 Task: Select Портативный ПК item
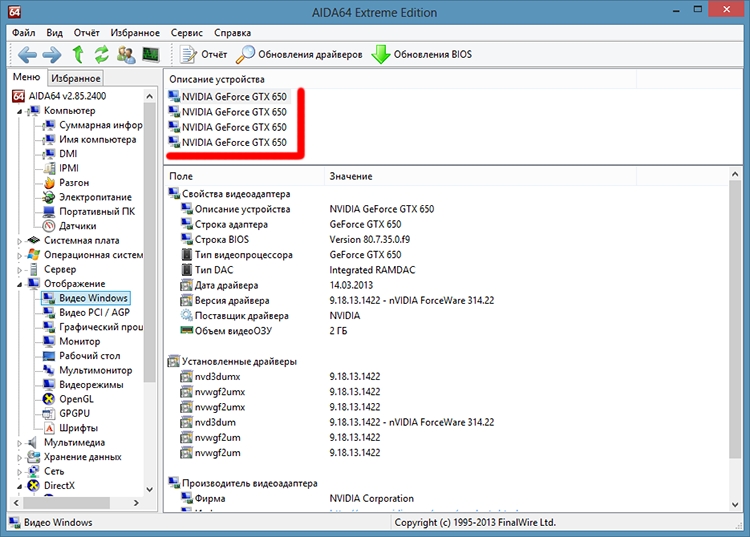89,211
